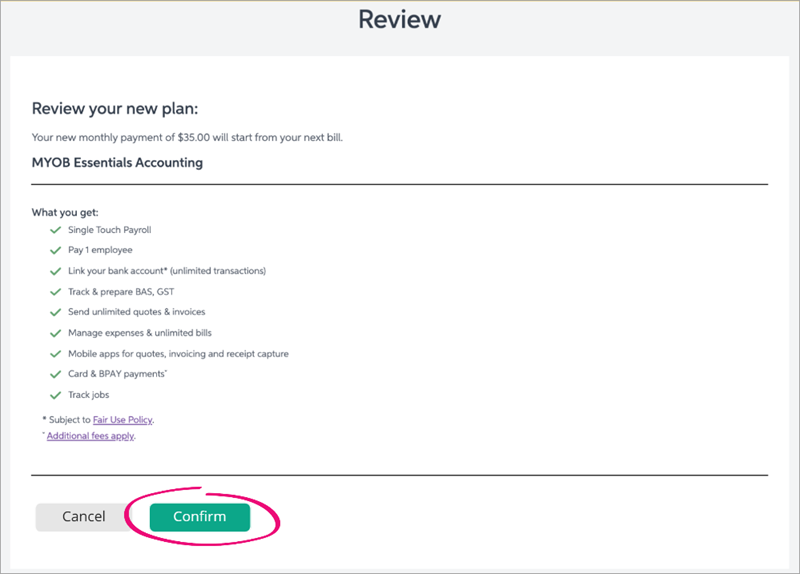
Task: Click the checkmark for Track & prepare BAS, GST
Action: (56, 292)
